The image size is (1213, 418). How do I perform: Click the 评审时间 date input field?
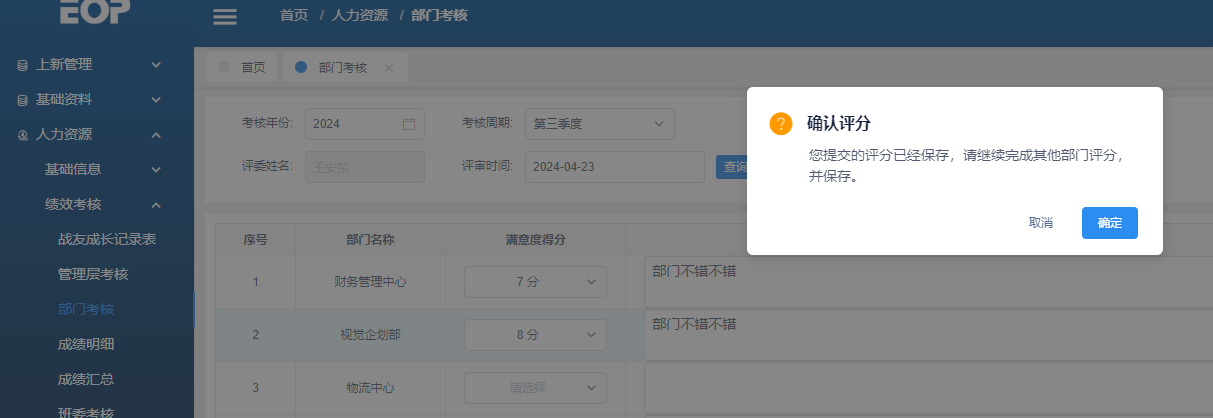(x=614, y=167)
